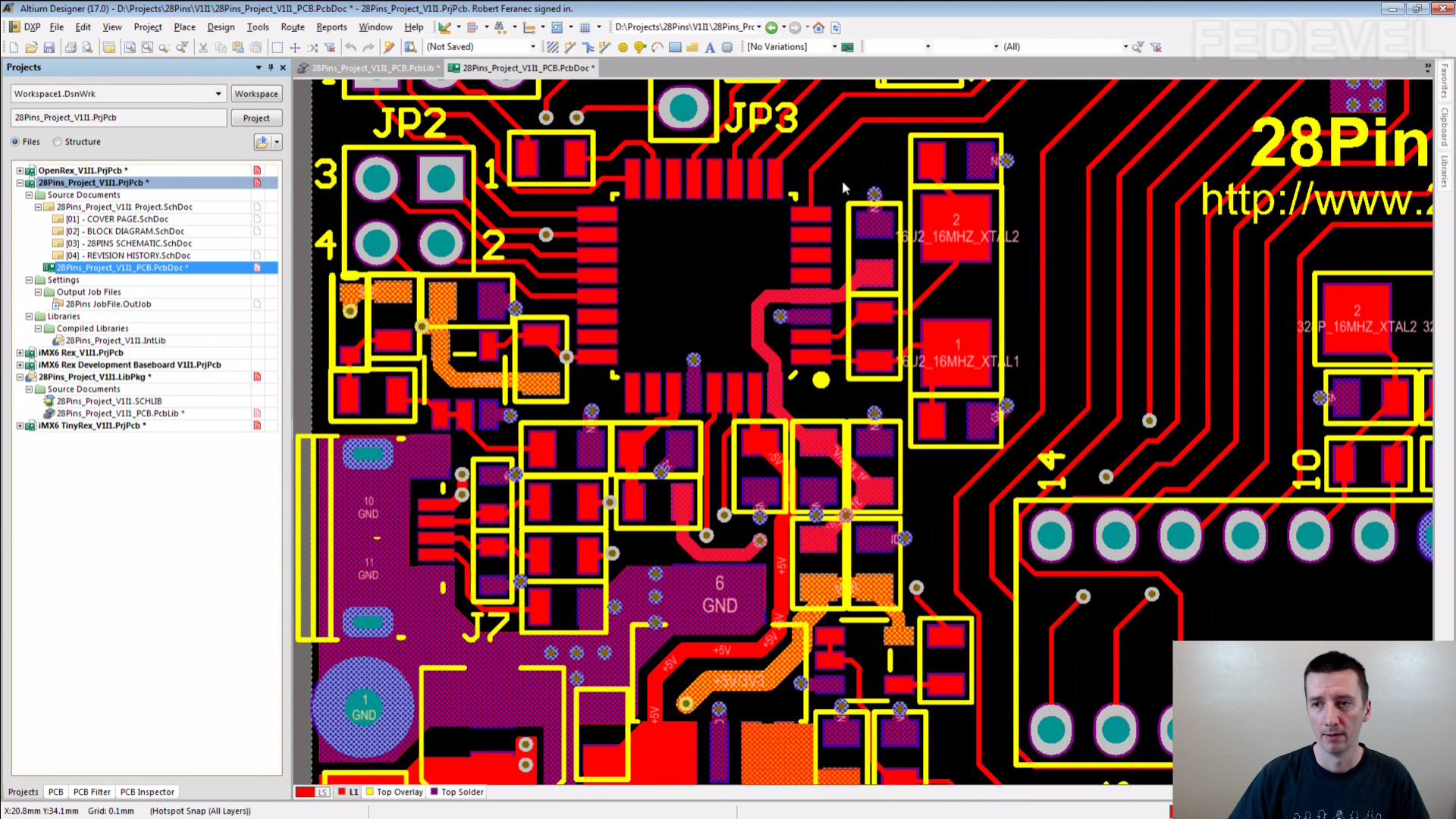This screenshot has height=819, width=1456.
Task: Click the red current layer color swatch
Action: 305,792
